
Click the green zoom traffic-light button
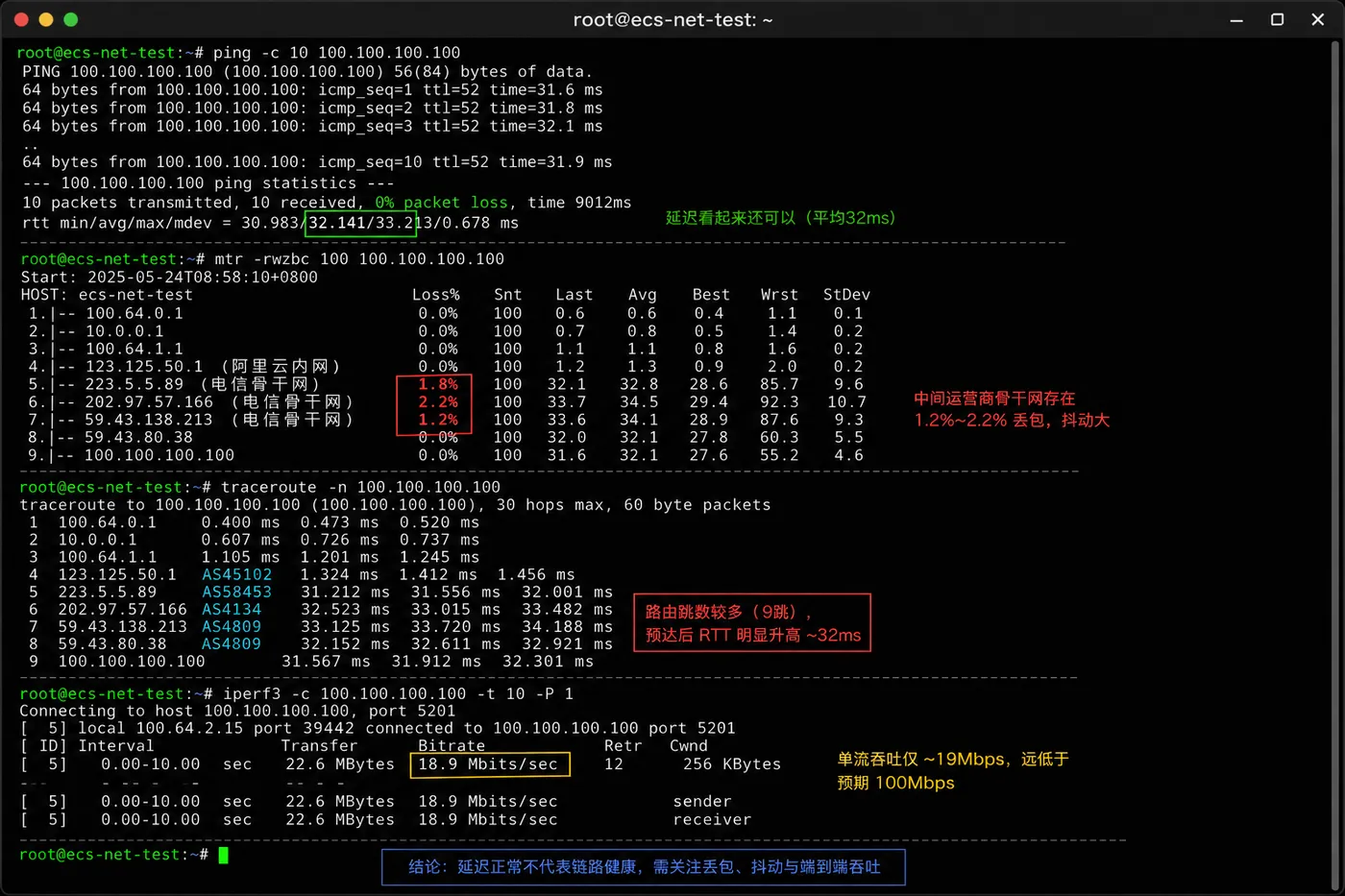pos(70,19)
